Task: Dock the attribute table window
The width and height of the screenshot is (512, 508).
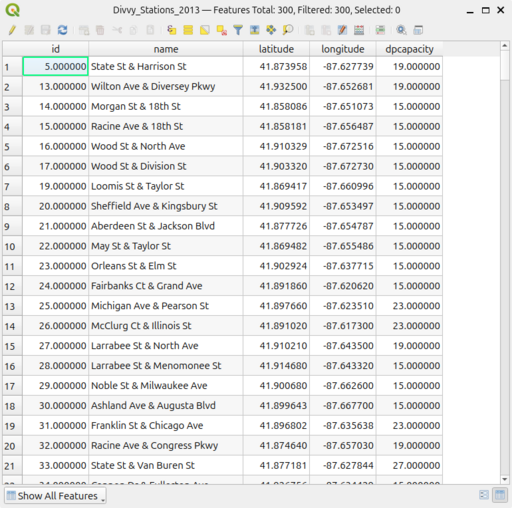Action: click(418, 30)
